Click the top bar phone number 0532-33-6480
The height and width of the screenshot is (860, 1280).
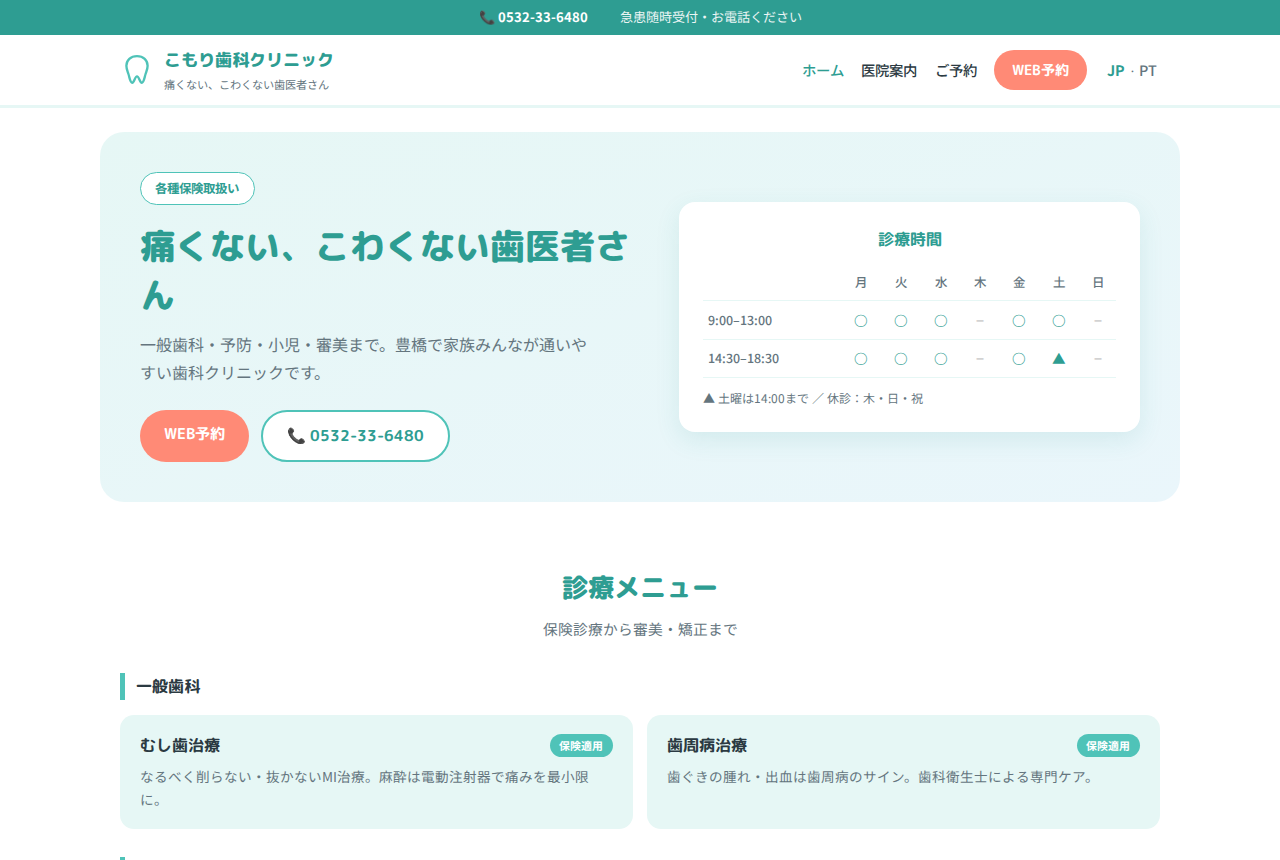tap(543, 17)
